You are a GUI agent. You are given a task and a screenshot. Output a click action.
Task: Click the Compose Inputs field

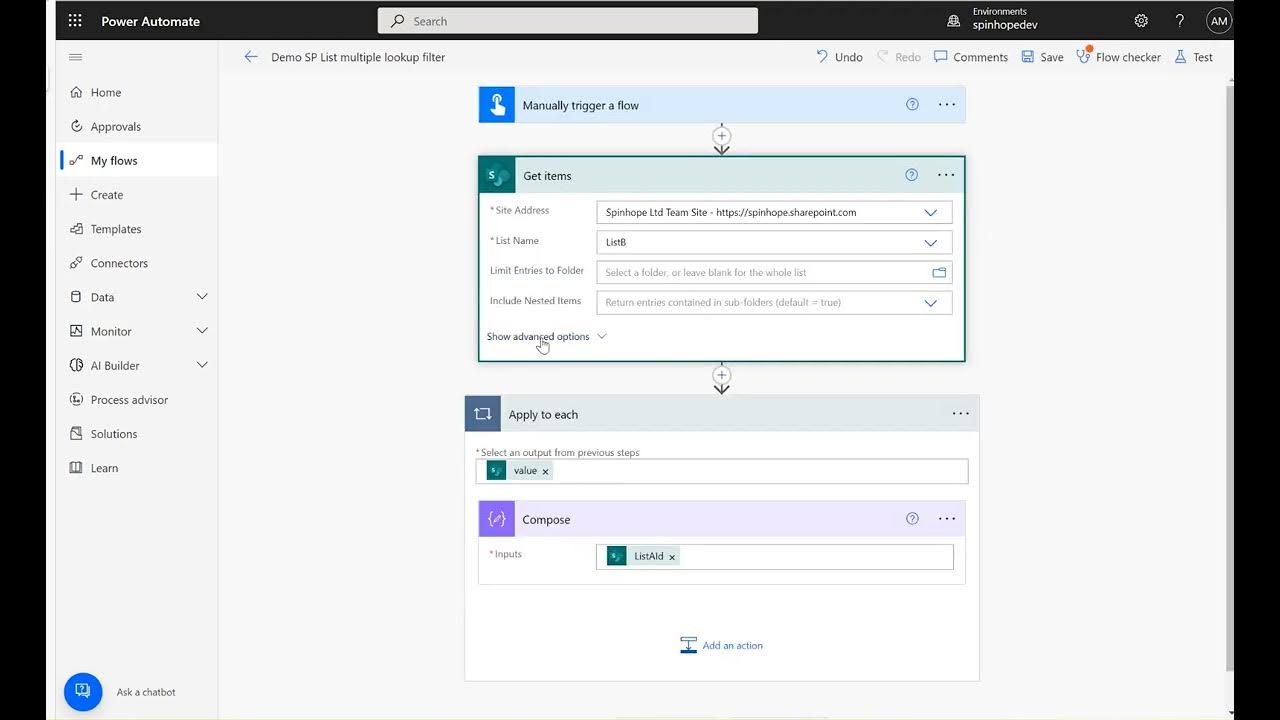(775, 557)
